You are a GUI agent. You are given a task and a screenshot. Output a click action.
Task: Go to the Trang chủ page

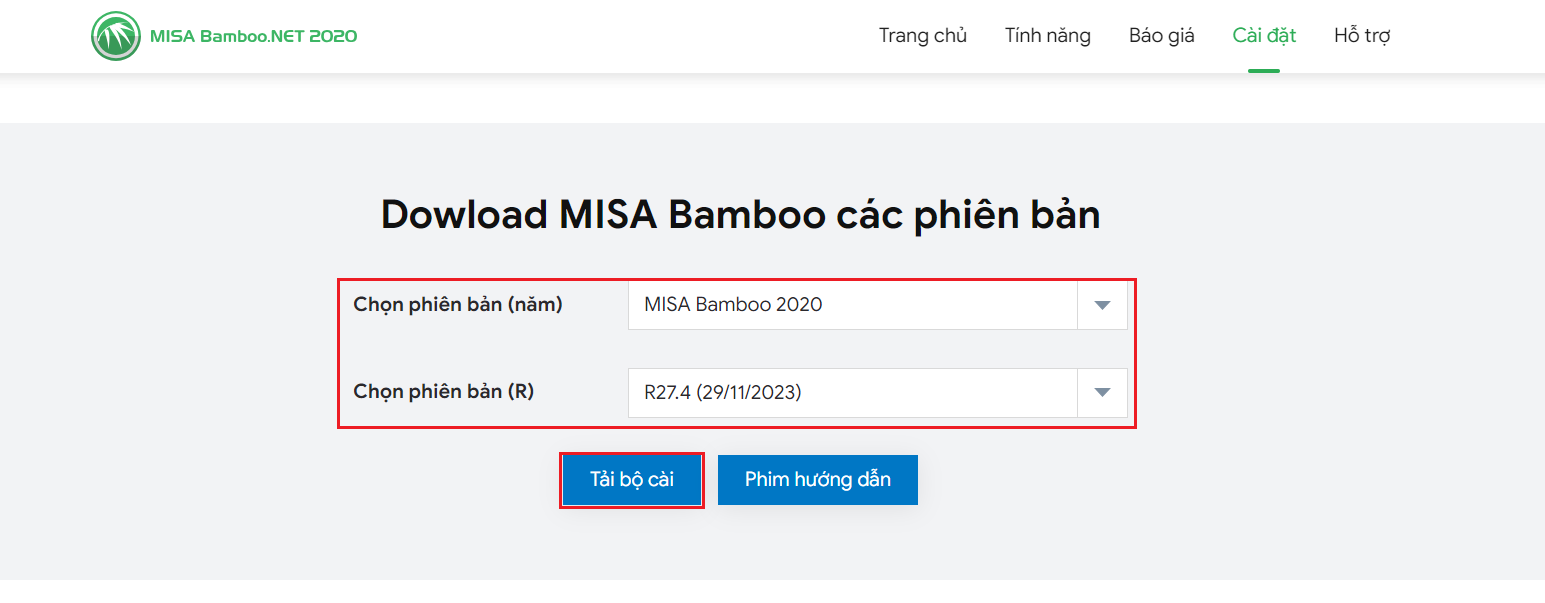pos(923,36)
